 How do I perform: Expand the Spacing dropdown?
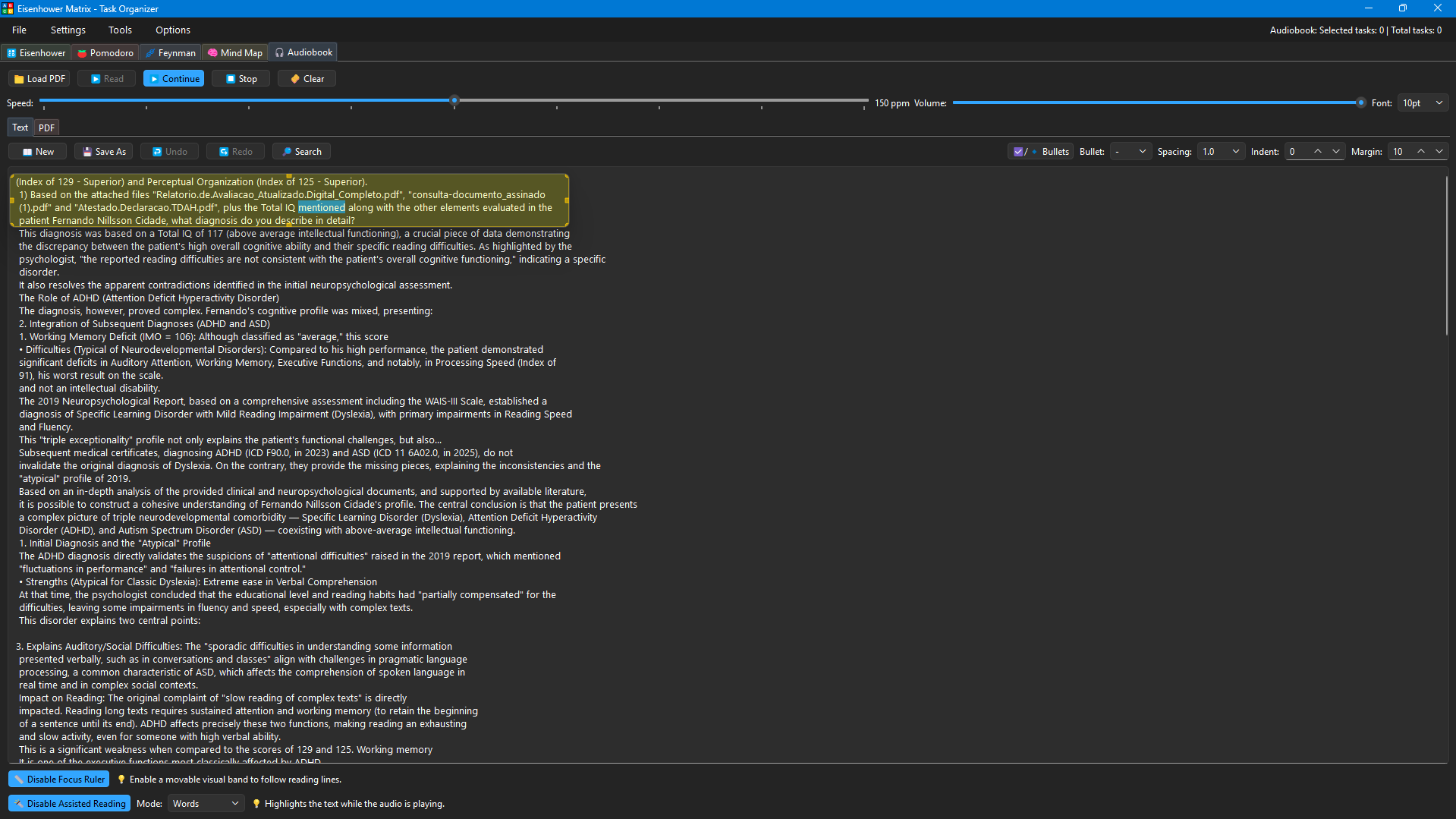point(1220,152)
